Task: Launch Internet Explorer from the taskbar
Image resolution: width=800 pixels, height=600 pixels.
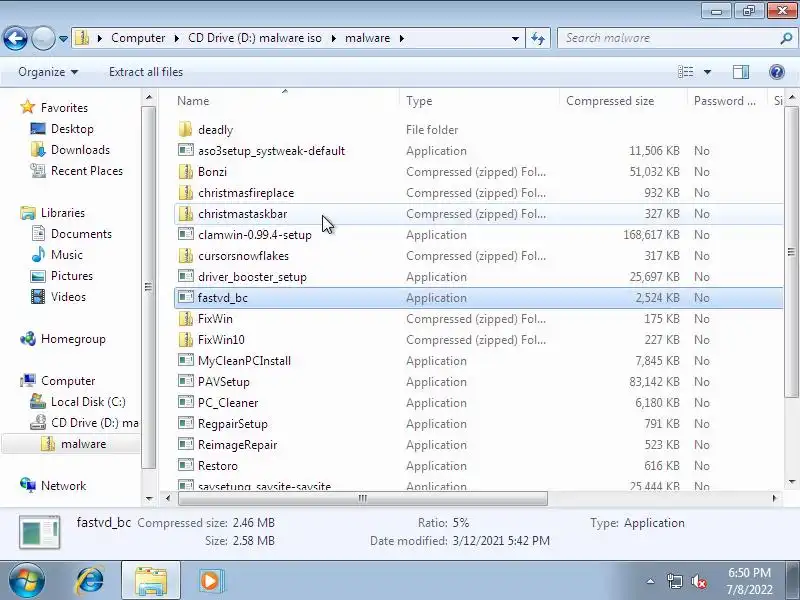Action: tap(90, 580)
